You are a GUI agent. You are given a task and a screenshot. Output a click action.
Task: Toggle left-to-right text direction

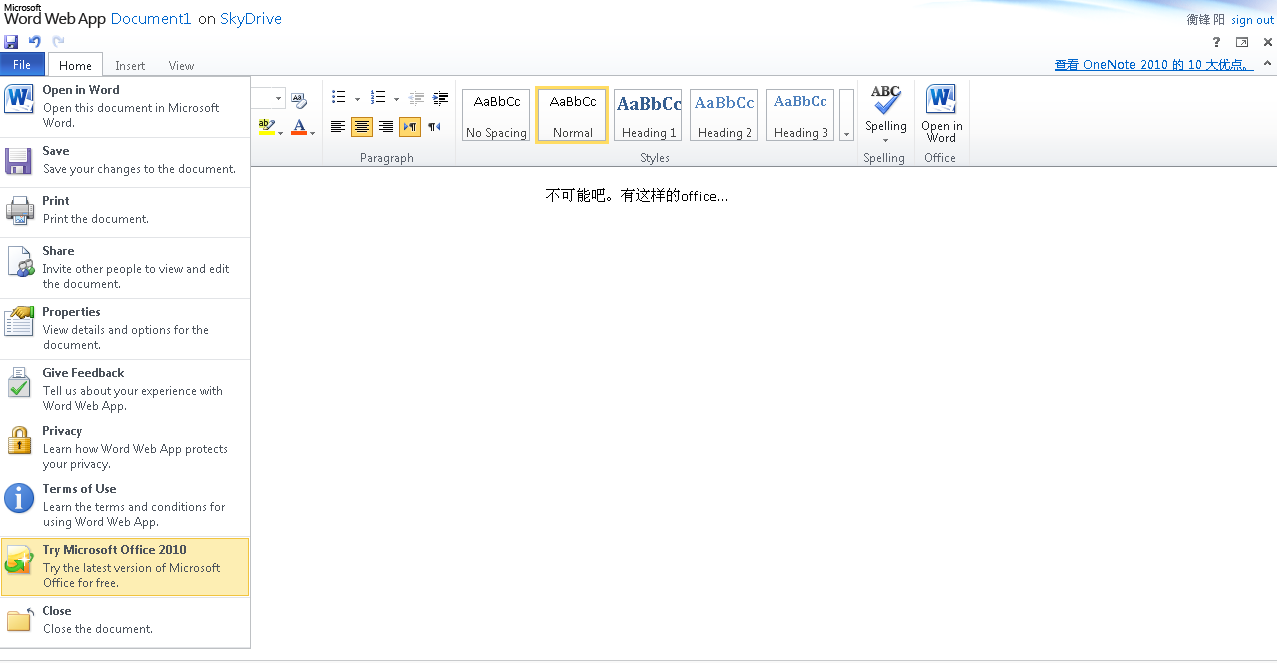click(410, 127)
